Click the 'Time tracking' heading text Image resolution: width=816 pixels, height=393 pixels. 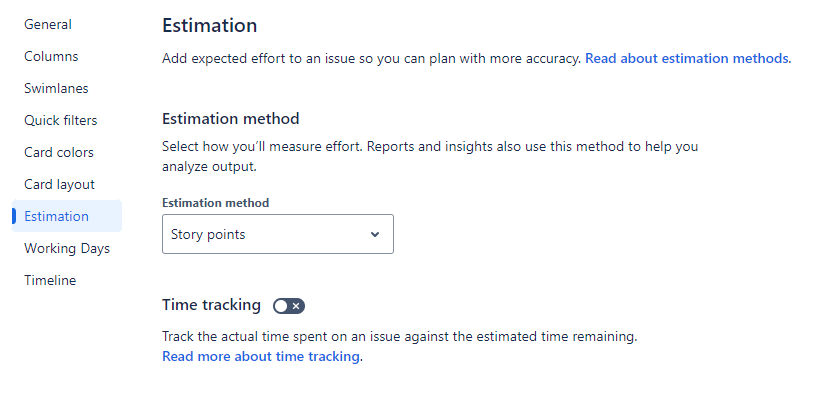pos(211,305)
